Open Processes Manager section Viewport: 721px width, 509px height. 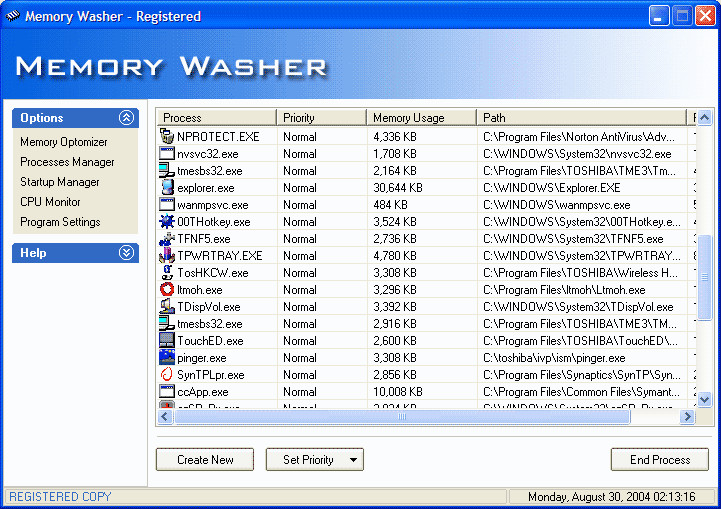(67, 162)
